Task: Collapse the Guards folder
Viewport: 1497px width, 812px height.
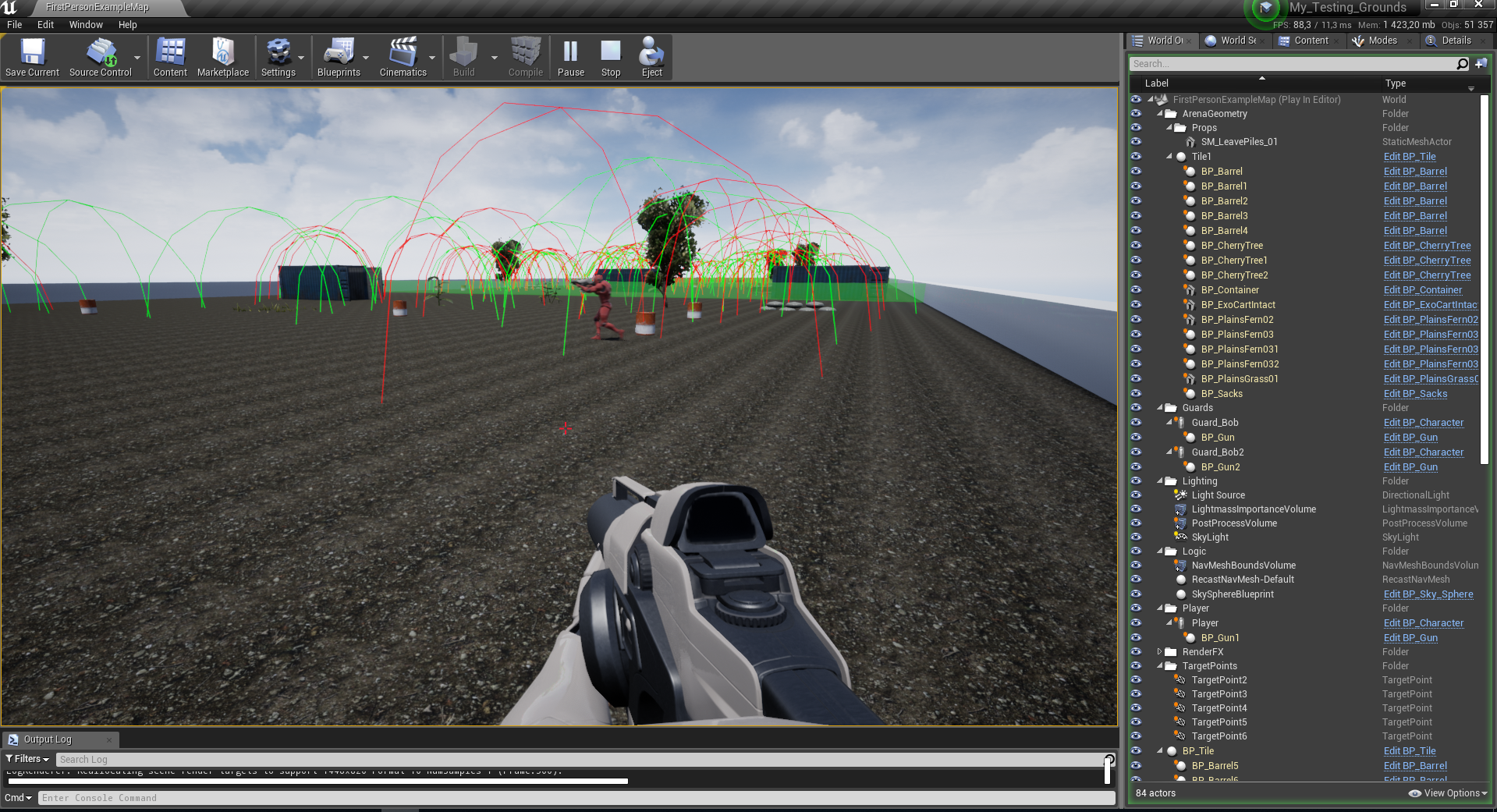Action: (x=1160, y=408)
